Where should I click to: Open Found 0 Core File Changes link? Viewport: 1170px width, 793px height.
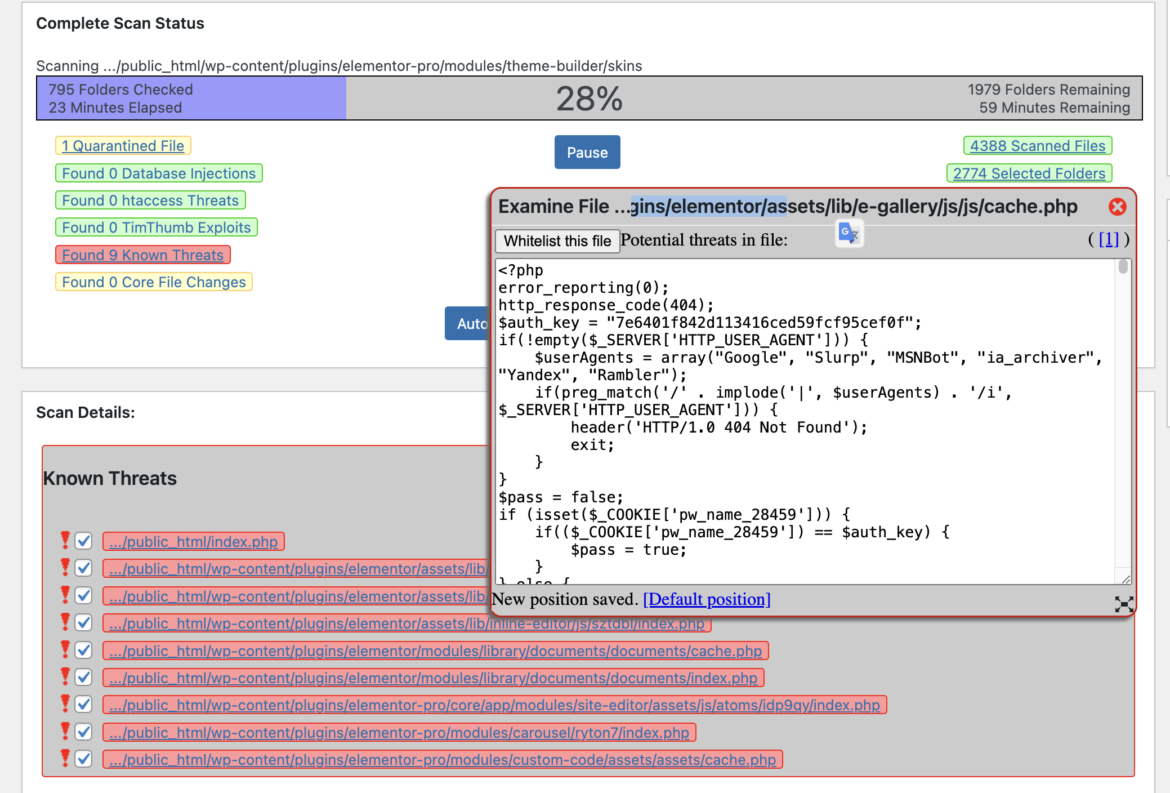tap(154, 282)
